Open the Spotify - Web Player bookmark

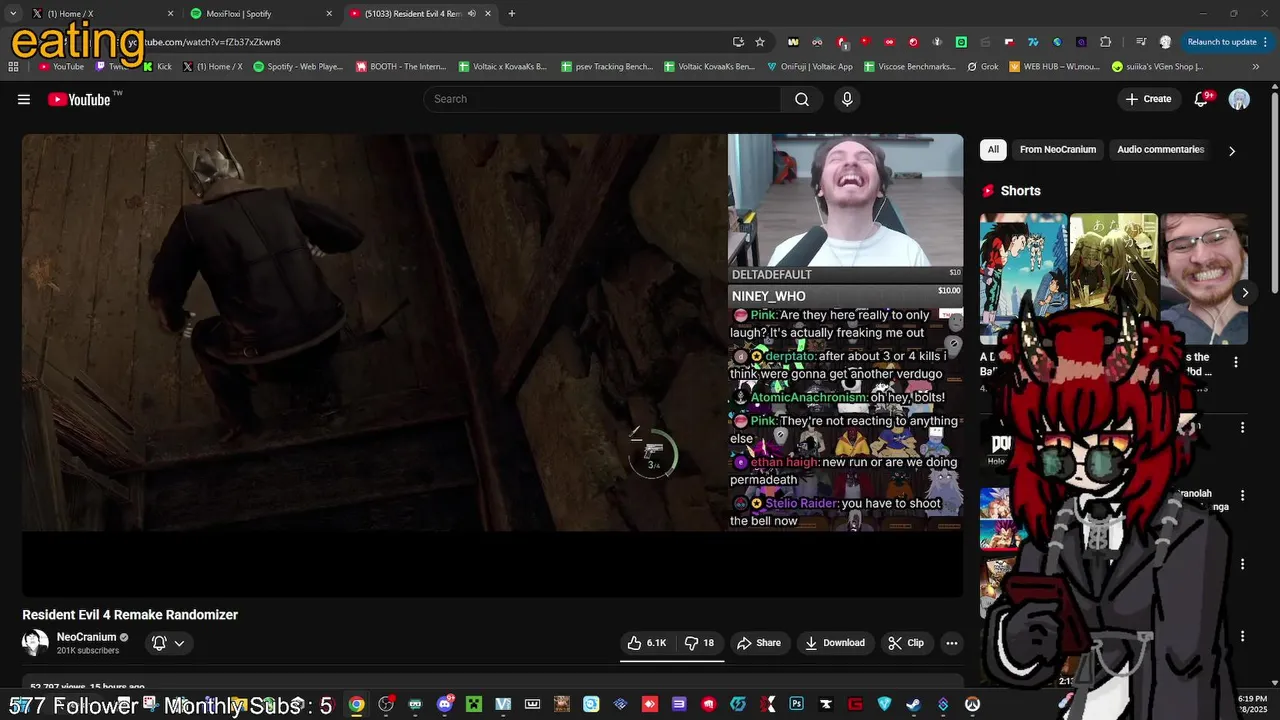point(297,67)
